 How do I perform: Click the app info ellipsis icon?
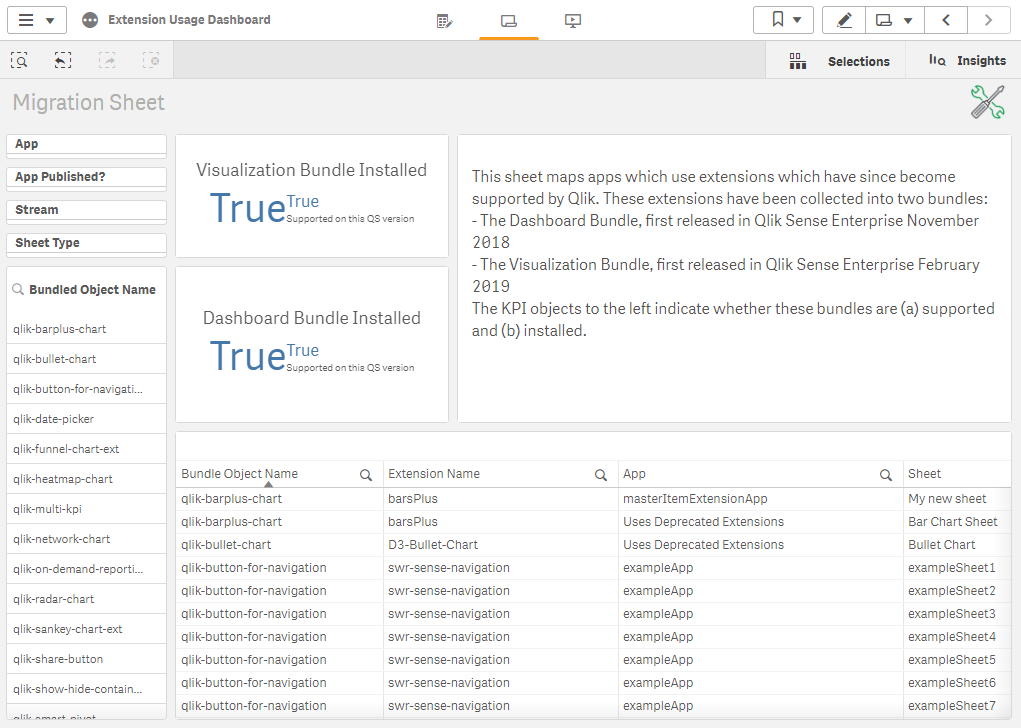pyautogui.click(x=90, y=20)
